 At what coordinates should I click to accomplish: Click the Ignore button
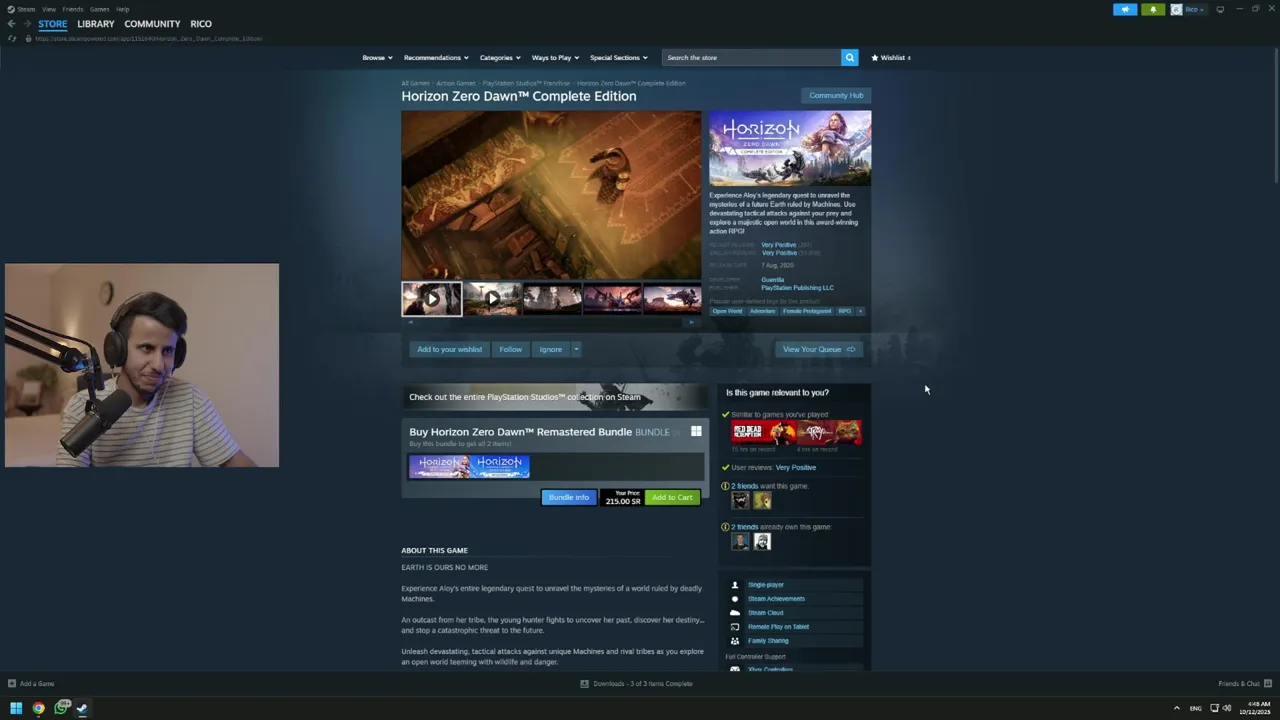[x=550, y=349]
